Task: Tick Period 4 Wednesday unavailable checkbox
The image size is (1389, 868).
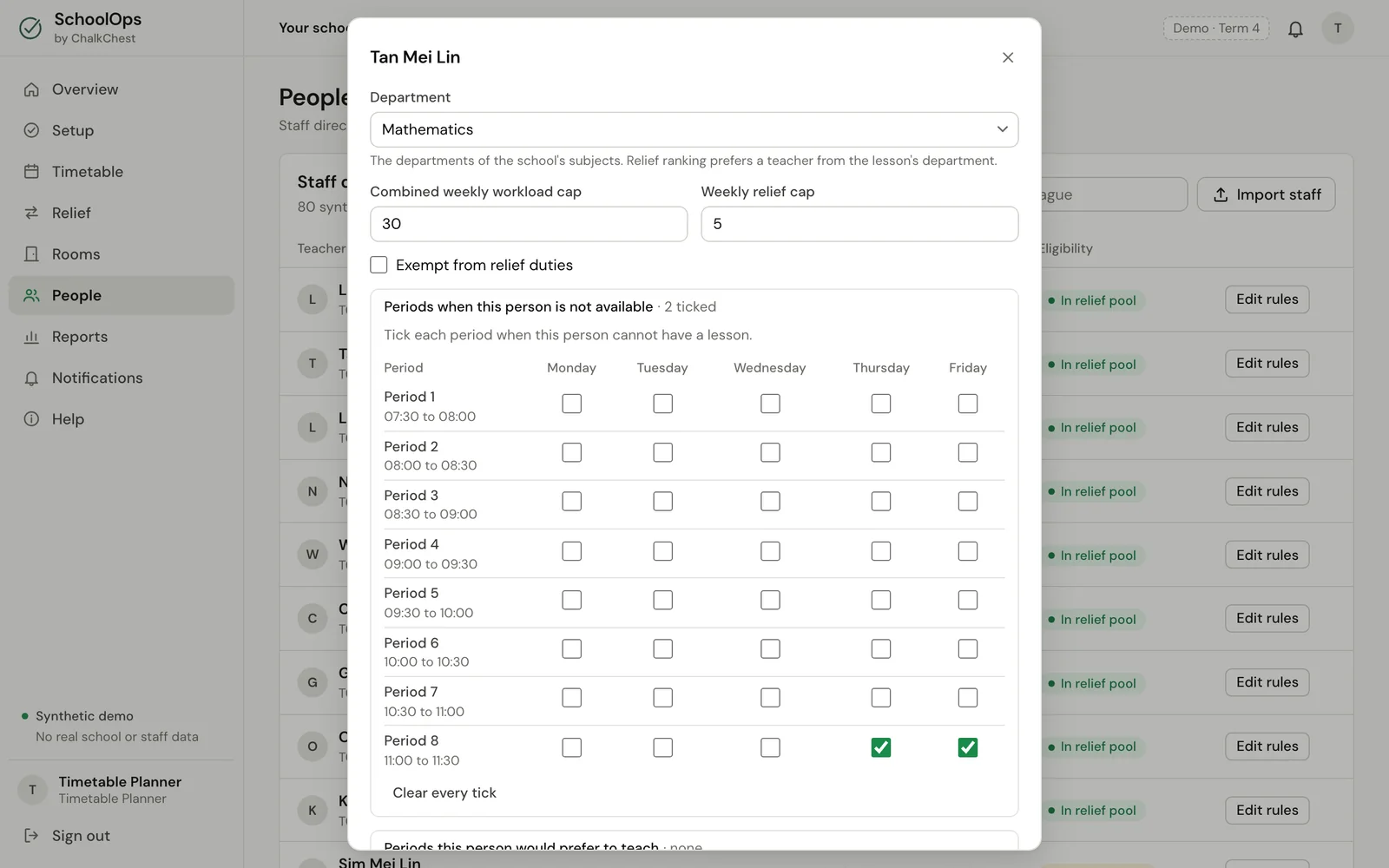Action: point(770,551)
